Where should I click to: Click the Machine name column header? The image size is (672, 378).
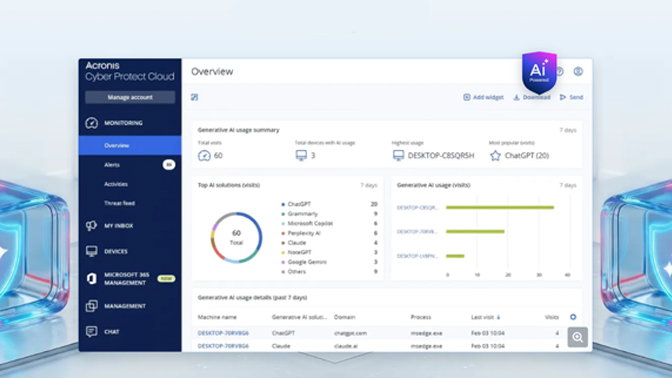(217, 317)
